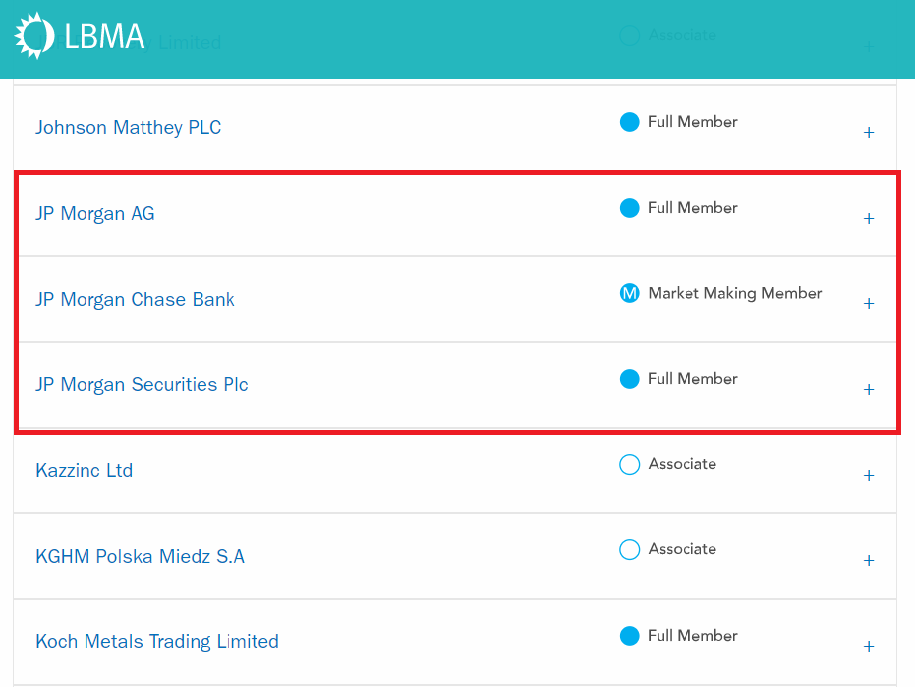Click Kazzinc Ltd Associate outline circle icon
Viewport: 915px width, 687px height.
pyautogui.click(x=629, y=465)
